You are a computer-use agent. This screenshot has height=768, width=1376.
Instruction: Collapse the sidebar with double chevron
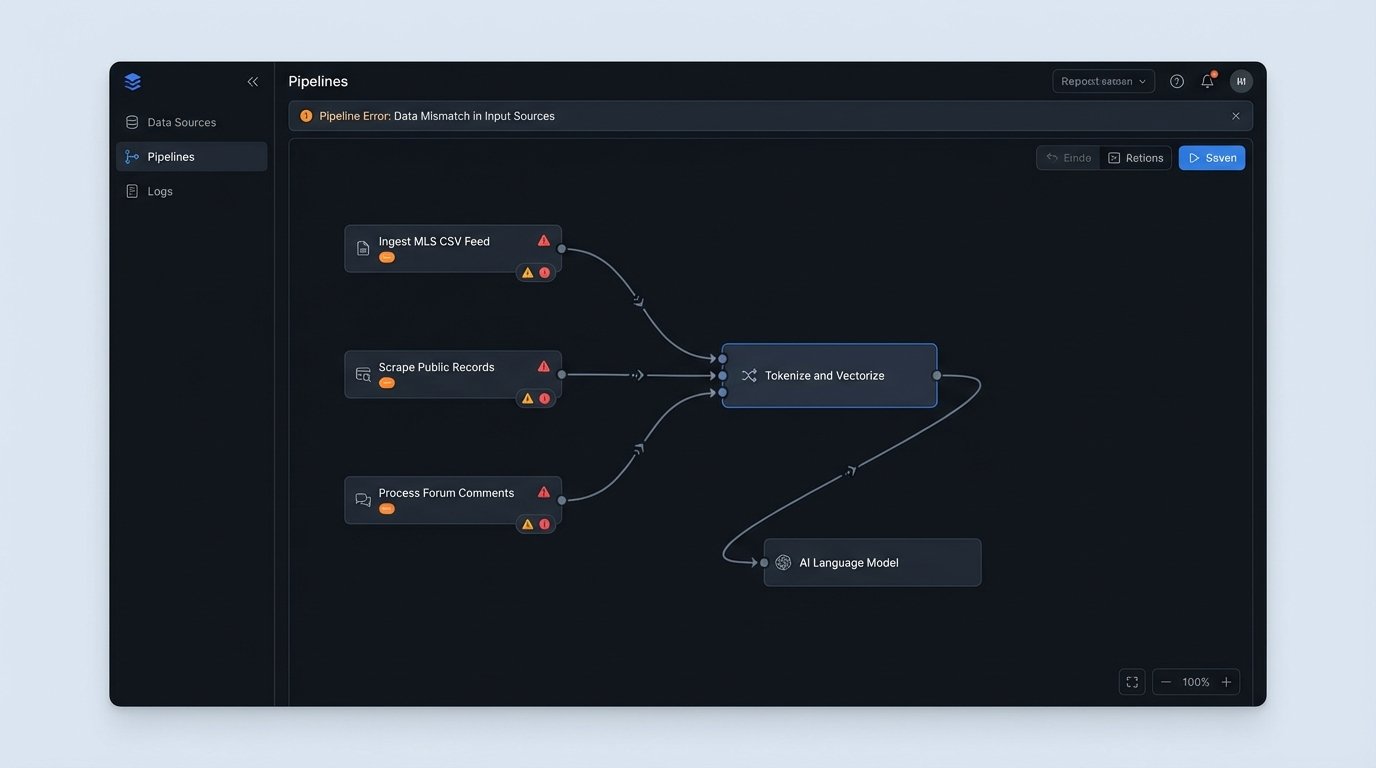(253, 82)
